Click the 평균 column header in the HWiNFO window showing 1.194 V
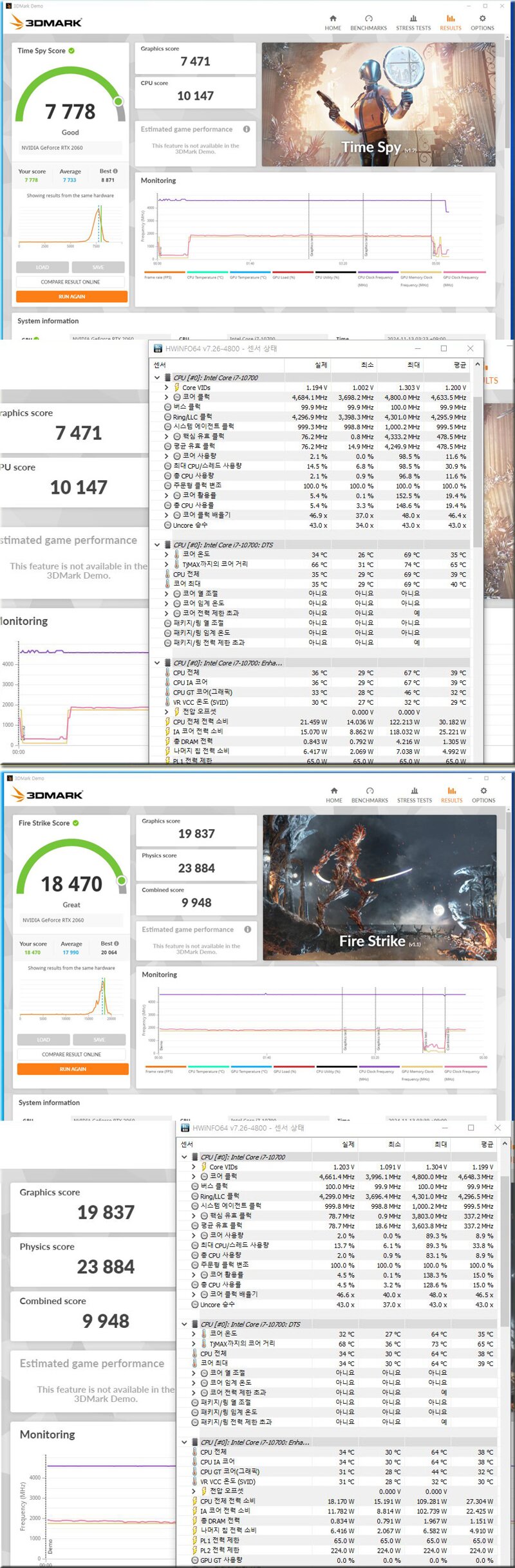Viewport: 515px width, 1568px height. [x=447, y=365]
